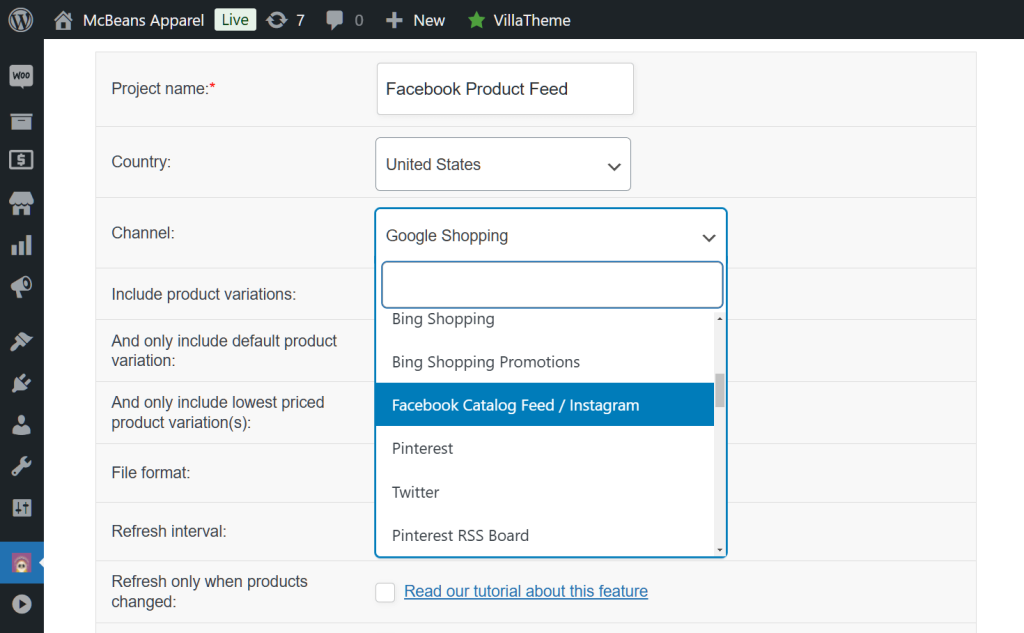Open the tutorial link about this feature
1024x633 pixels.
click(525, 591)
